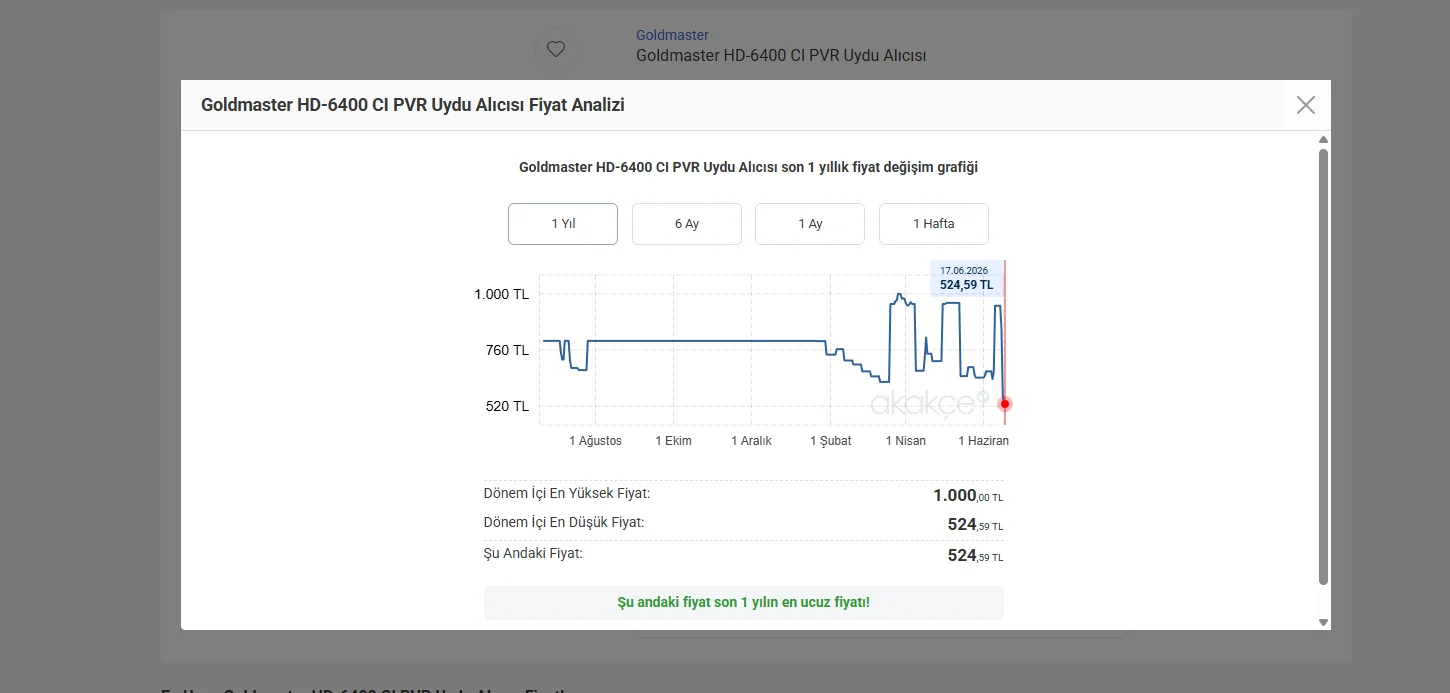Click the 1 Ağustos axis label
Viewport: 1450px width, 693px height.
[x=596, y=441]
